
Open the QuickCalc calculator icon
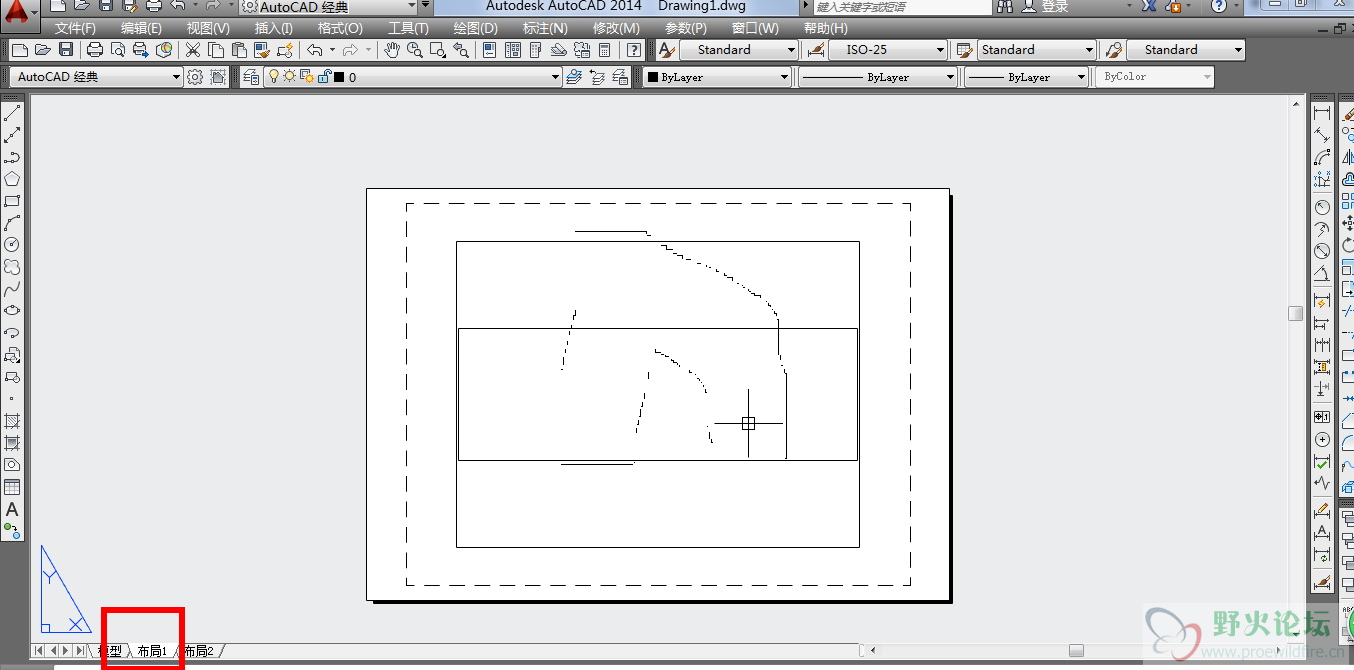click(x=605, y=50)
